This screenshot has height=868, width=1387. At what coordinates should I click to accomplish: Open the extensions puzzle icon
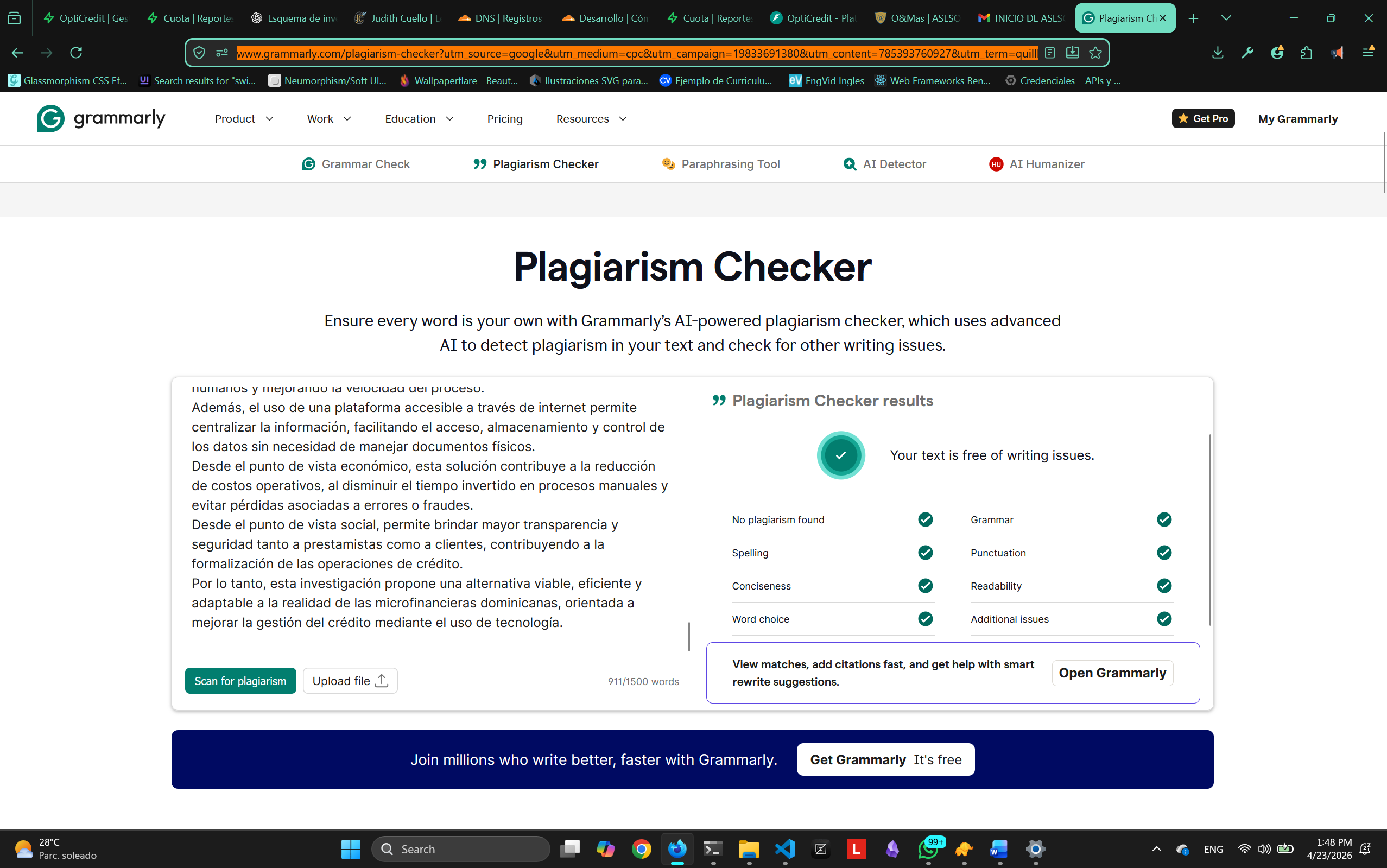tap(1307, 53)
